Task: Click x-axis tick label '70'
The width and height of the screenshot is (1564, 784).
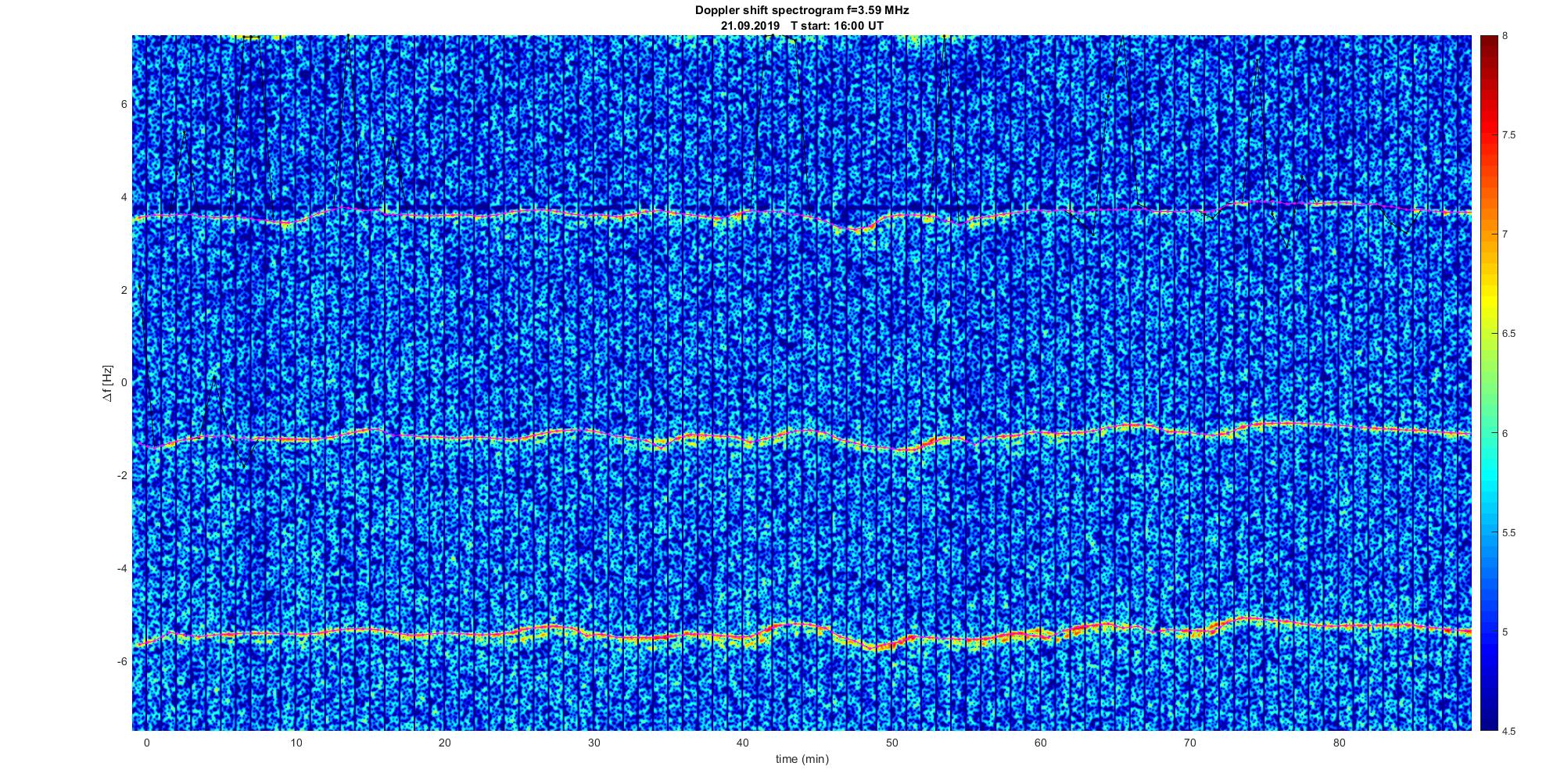Action: (x=1190, y=743)
